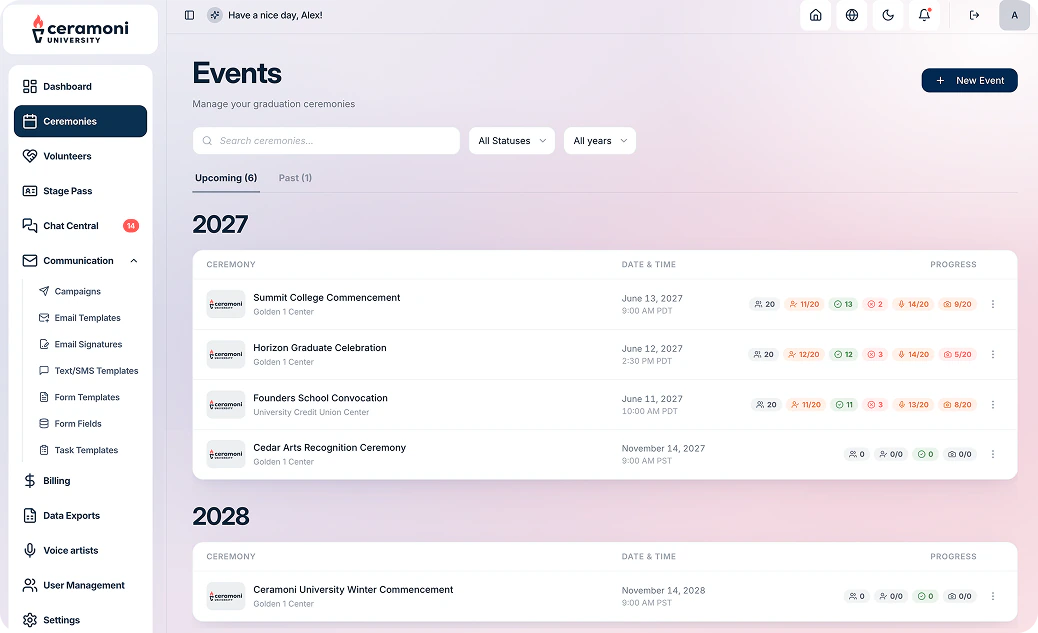The height and width of the screenshot is (633, 1038).
Task: Select Ceremonies in sidebar
Action: click(80, 121)
